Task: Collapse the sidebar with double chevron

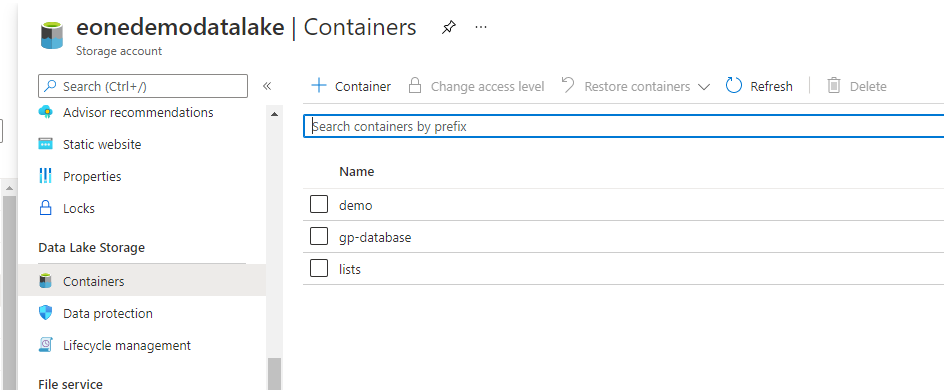Action: tap(267, 86)
